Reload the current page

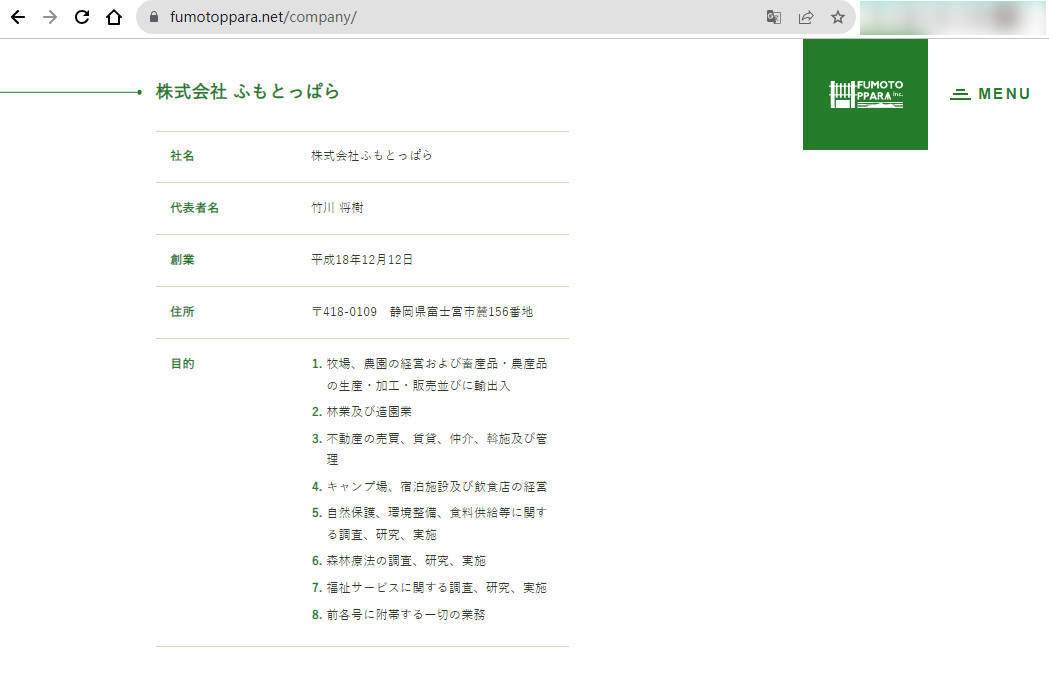click(x=82, y=17)
